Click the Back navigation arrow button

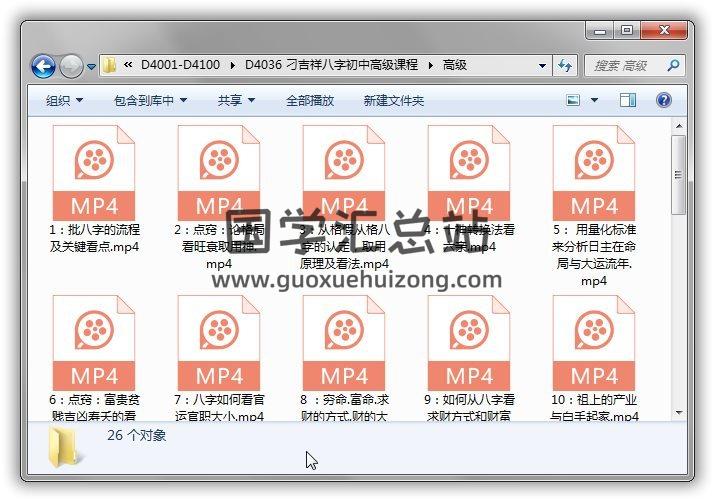click(43, 66)
